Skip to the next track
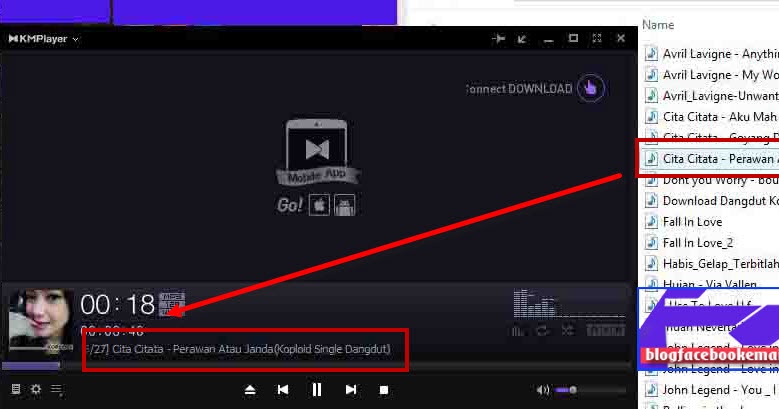Viewport: 779px width, 409px height. (x=351, y=390)
